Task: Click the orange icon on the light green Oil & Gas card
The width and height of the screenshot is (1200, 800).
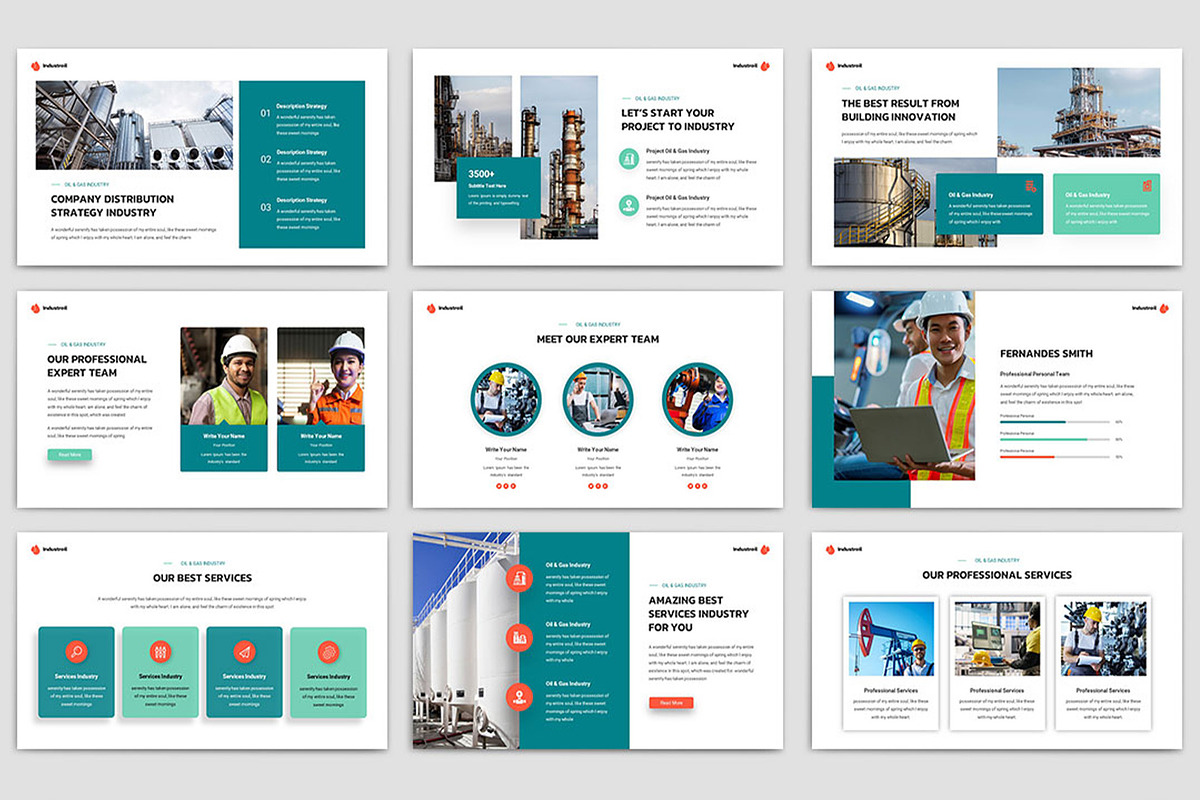Action: (x=1148, y=186)
